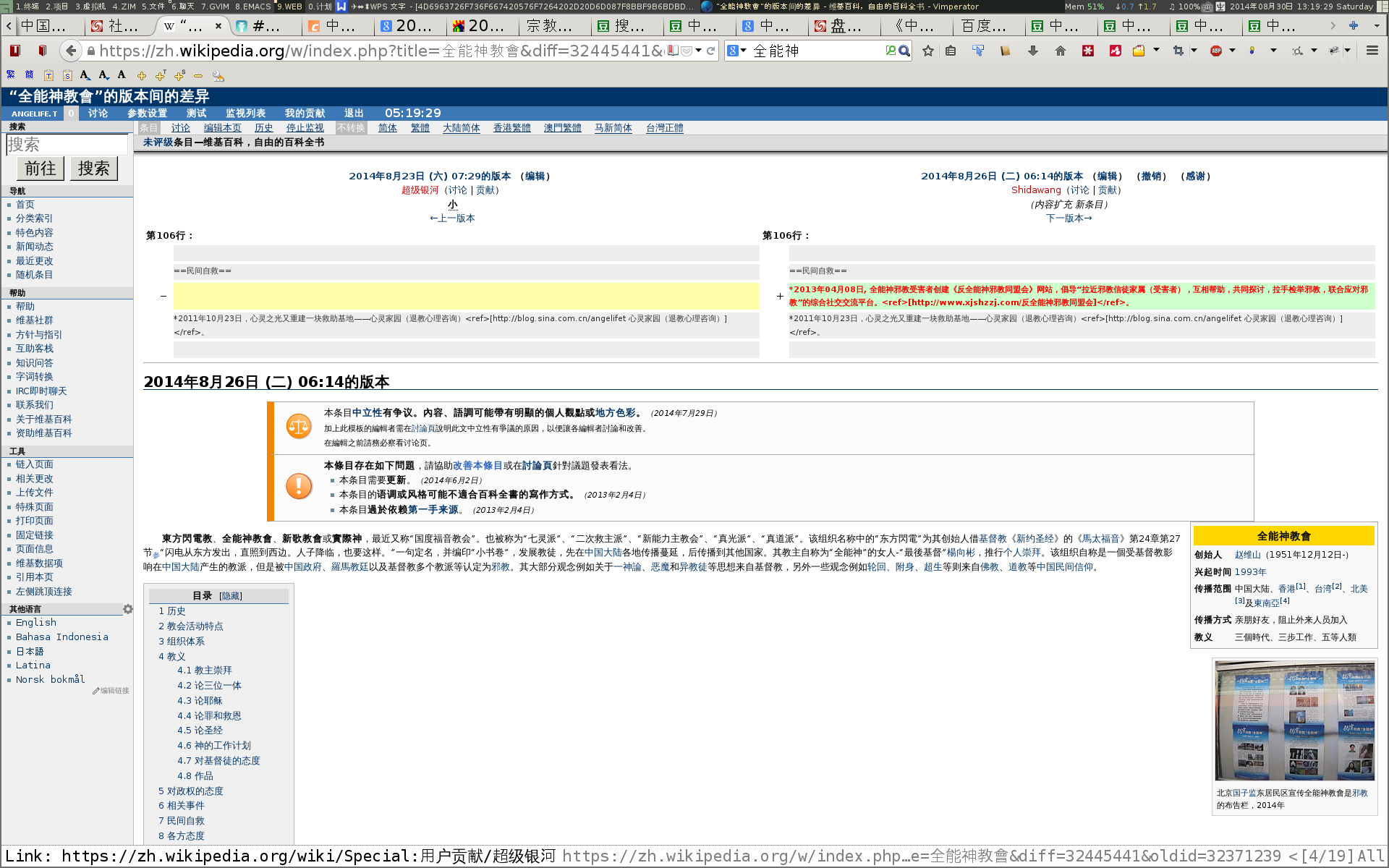Open the URL bar history dropdown
This screenshot has width=1389, height=868.
[x=698, y=51]
